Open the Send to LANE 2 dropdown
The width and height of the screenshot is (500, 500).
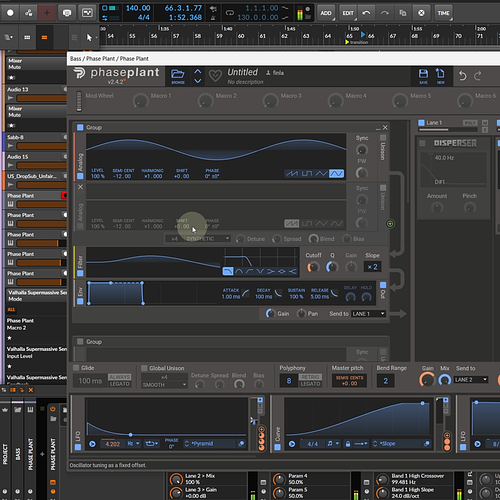click(x=471, y=380)
